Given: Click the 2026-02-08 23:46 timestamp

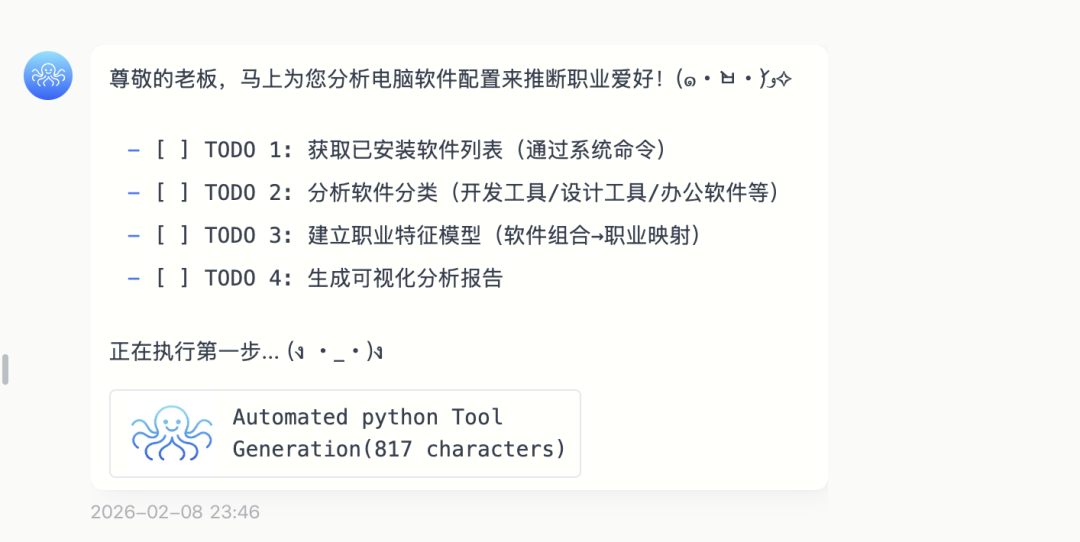Looking at the screenshot, I should click(x=175, y=512).
